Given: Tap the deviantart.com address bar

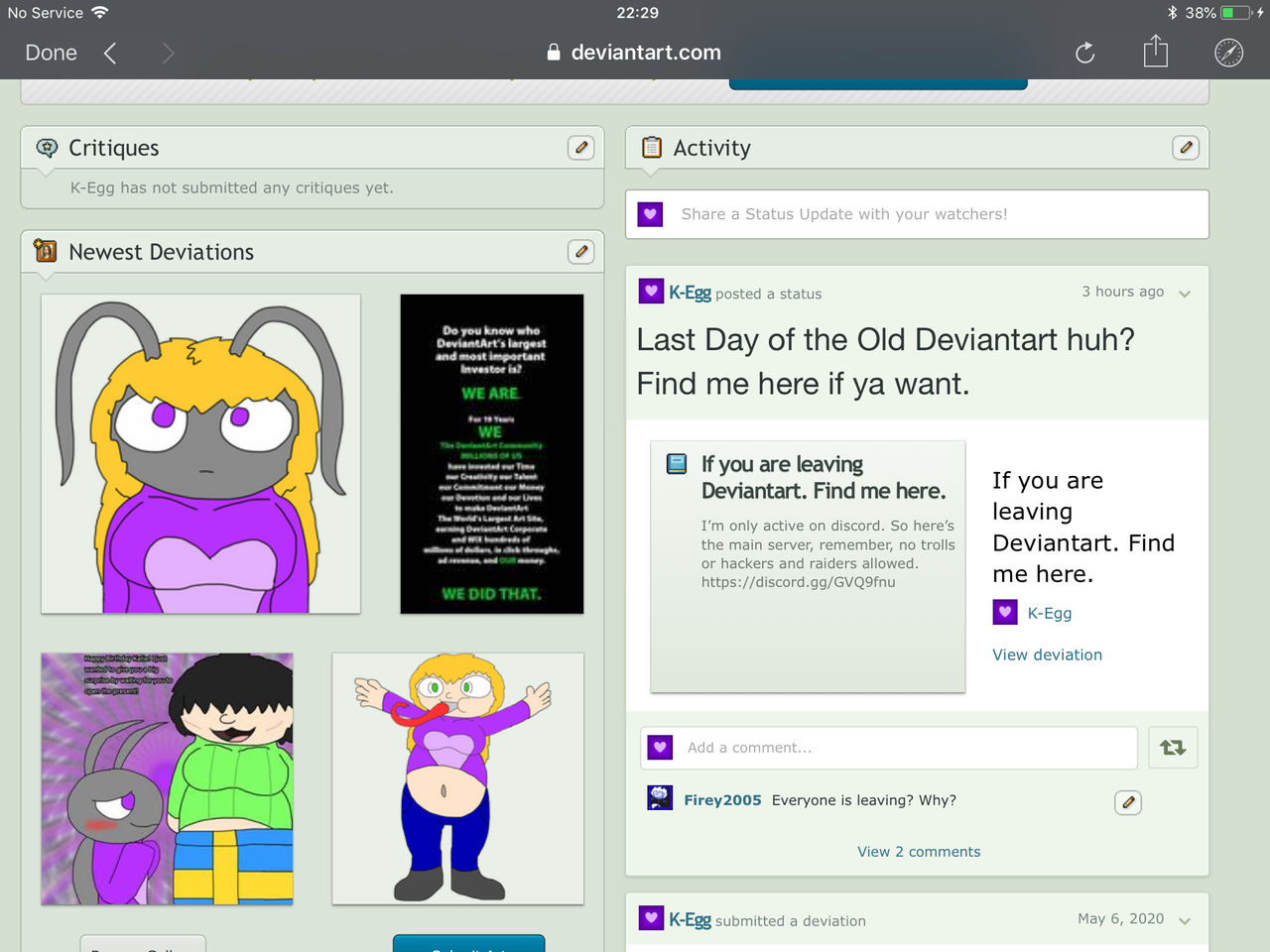Looking at the screenshot, I should point(634,53).
